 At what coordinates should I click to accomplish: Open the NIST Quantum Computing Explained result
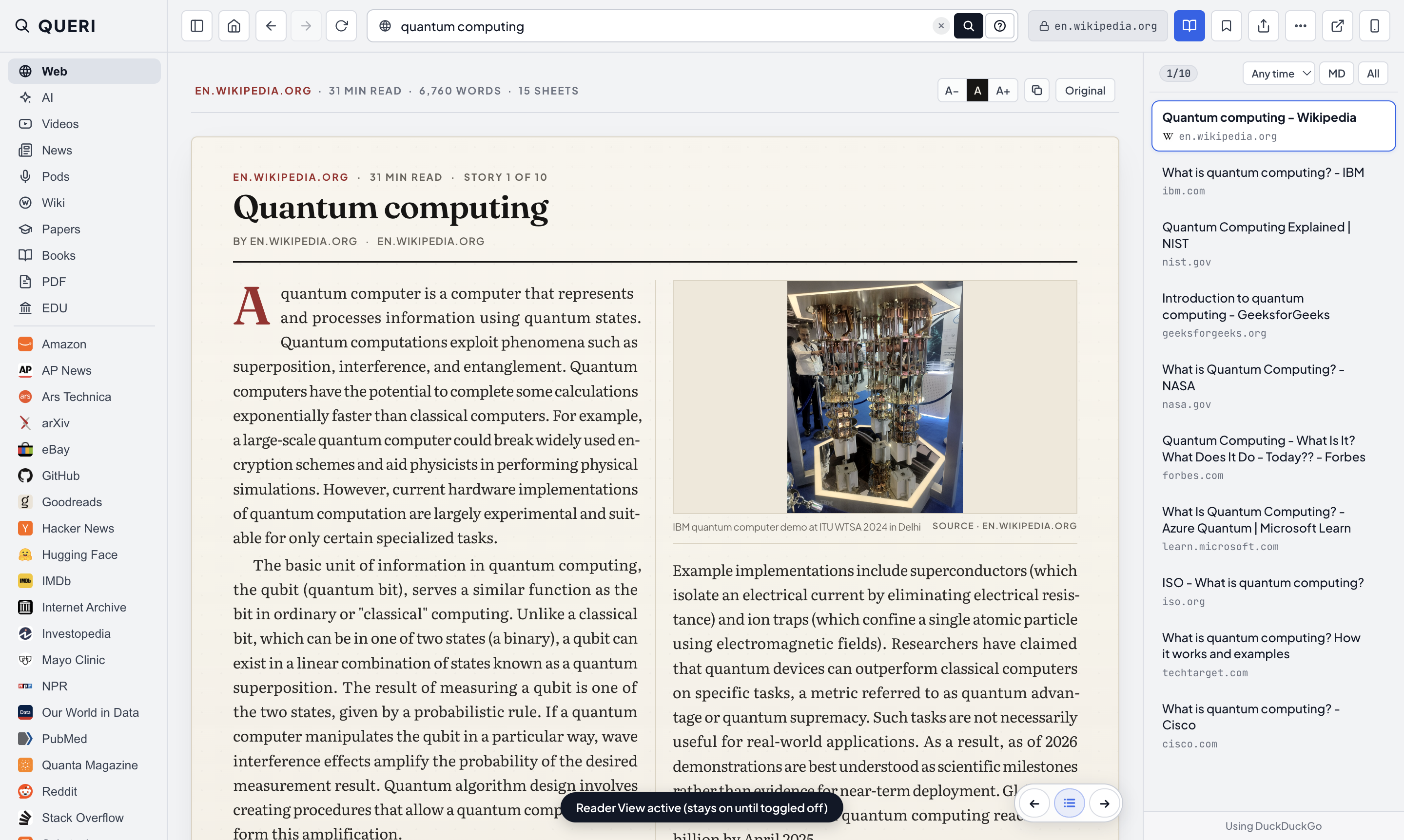[x=1273, y=244]
